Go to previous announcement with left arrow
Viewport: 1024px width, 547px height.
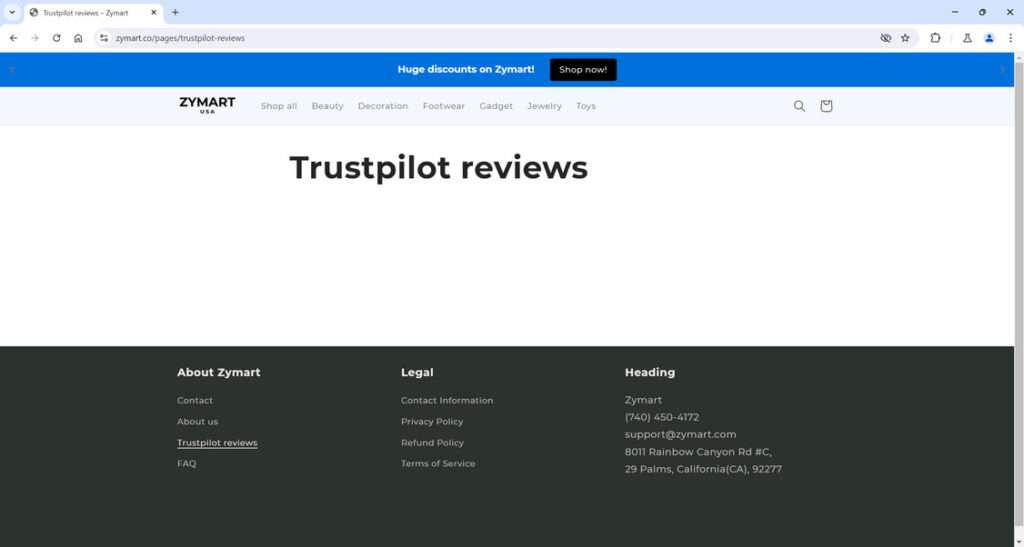point(12,70)
